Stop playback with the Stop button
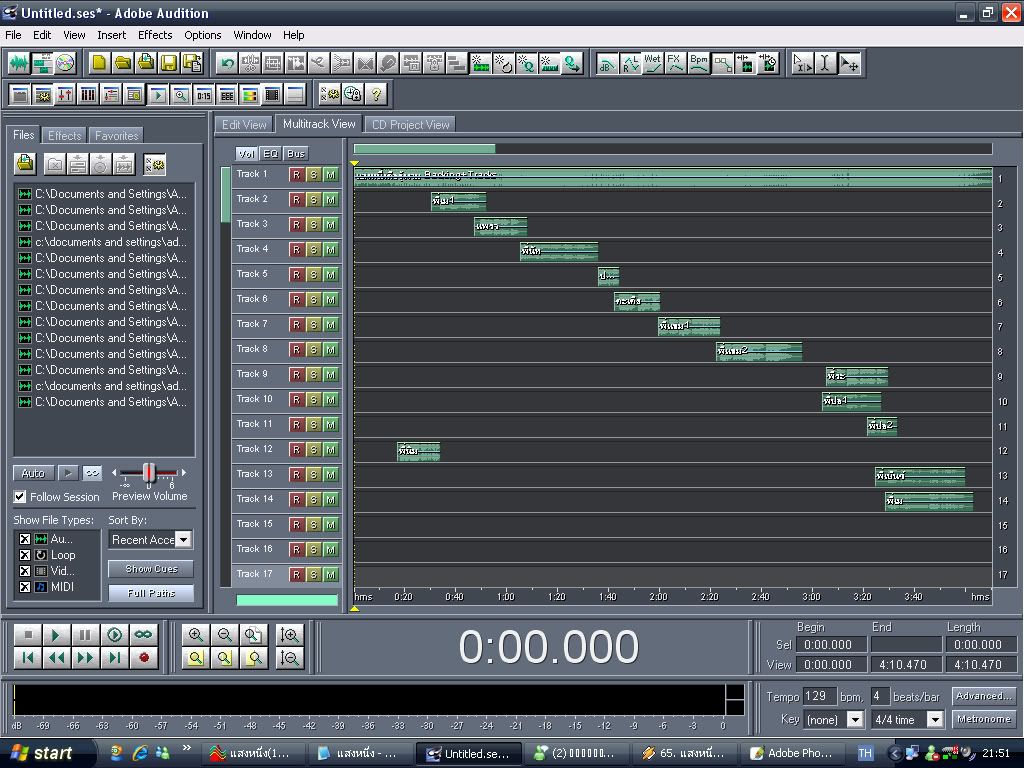The width and height of the screenshot is (1024, 768). (x=27, y=635)
